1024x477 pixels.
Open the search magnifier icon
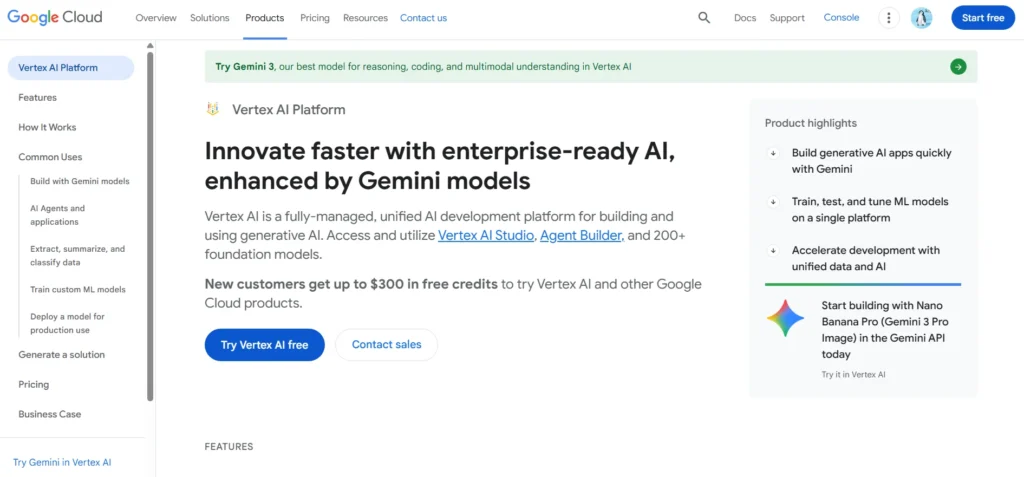[x=704, y=18]
